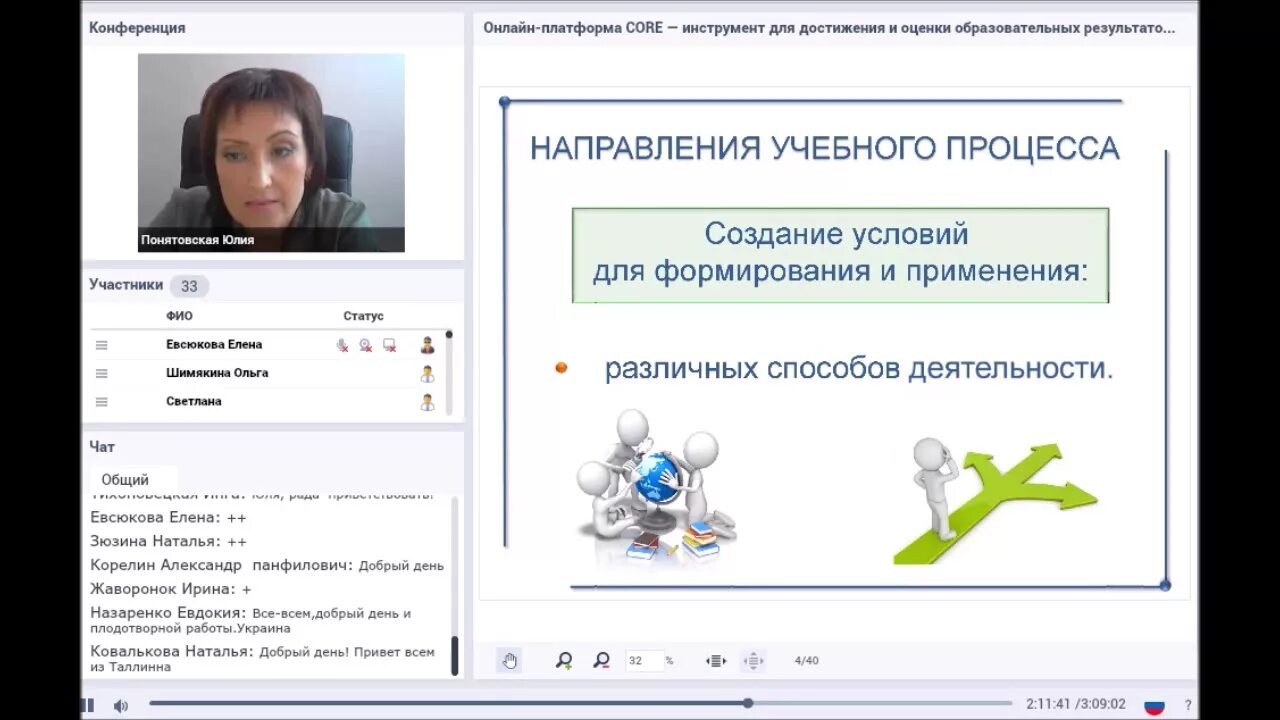Click the playback time 2:11:41 /3:09:02
Image resolution: width=1280 pixels, height=720 pixels.
pos(1076,704)
